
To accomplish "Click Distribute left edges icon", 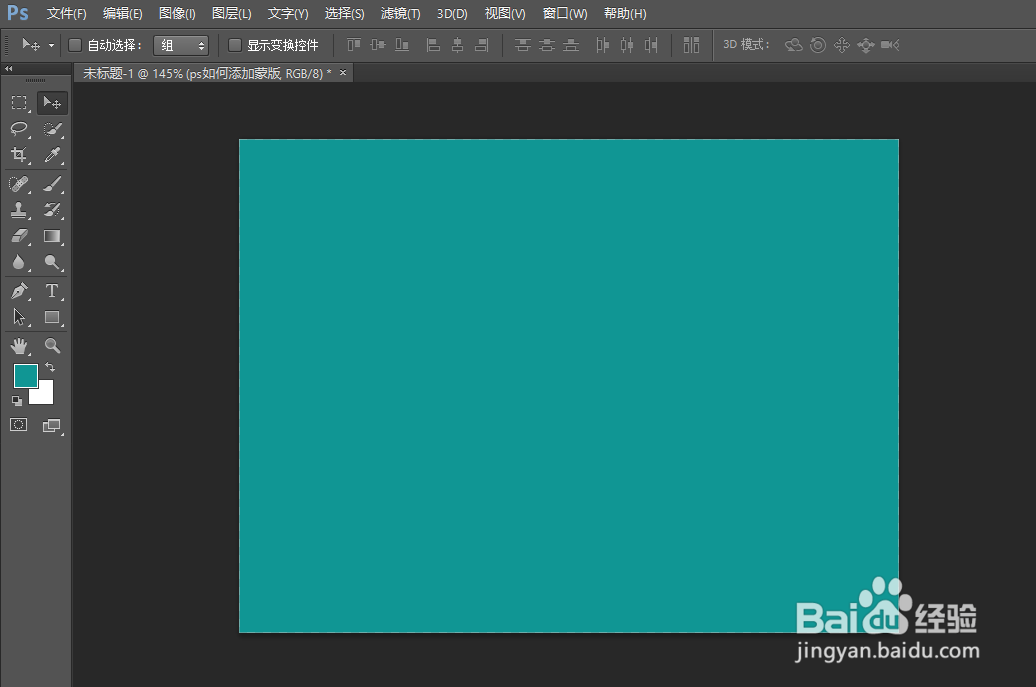I will click(603, 45).
